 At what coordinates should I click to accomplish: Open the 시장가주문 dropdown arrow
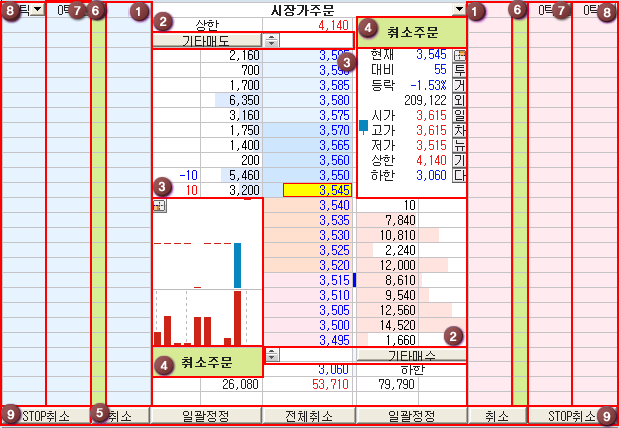(459, 9)
